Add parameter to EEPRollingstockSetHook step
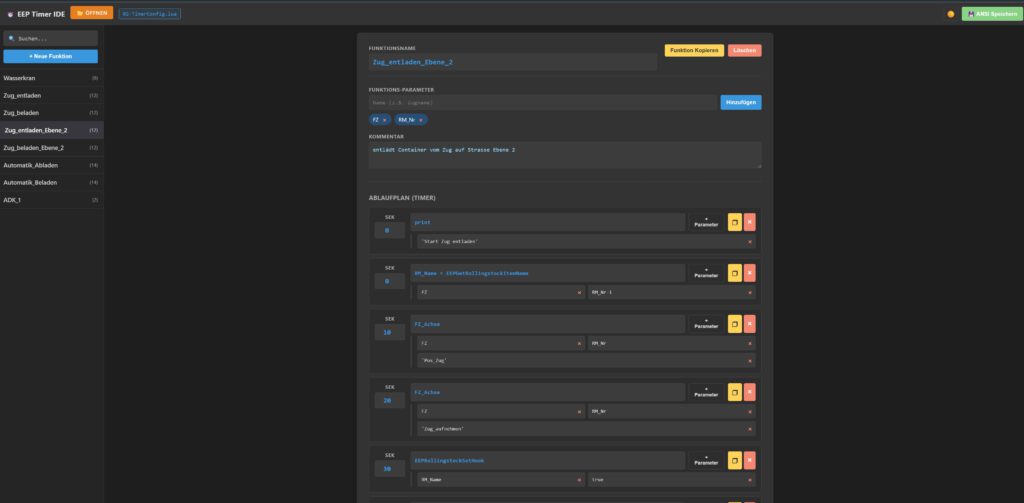 click(706, 460)
